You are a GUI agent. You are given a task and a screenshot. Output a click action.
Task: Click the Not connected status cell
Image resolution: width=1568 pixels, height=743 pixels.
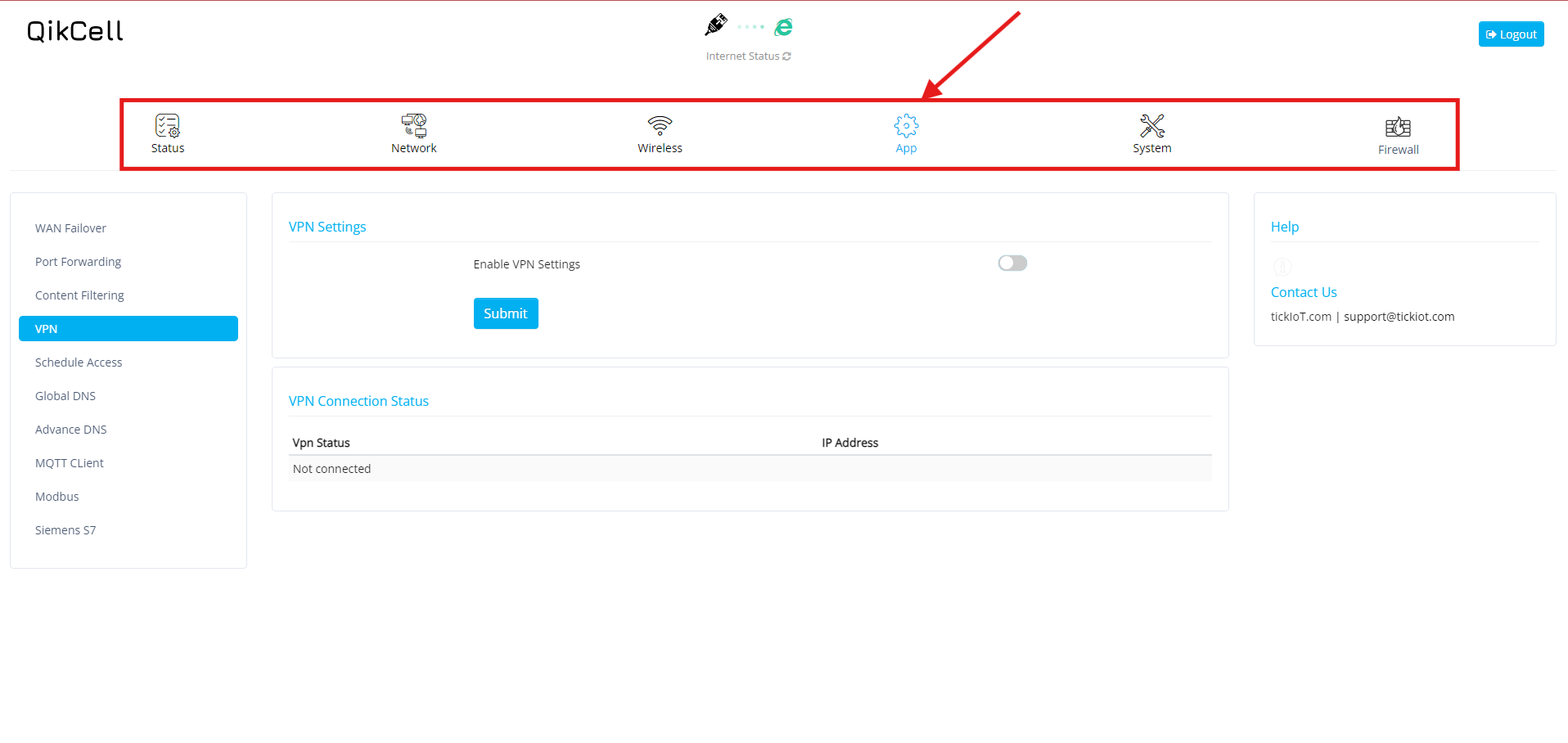(332, 469)
